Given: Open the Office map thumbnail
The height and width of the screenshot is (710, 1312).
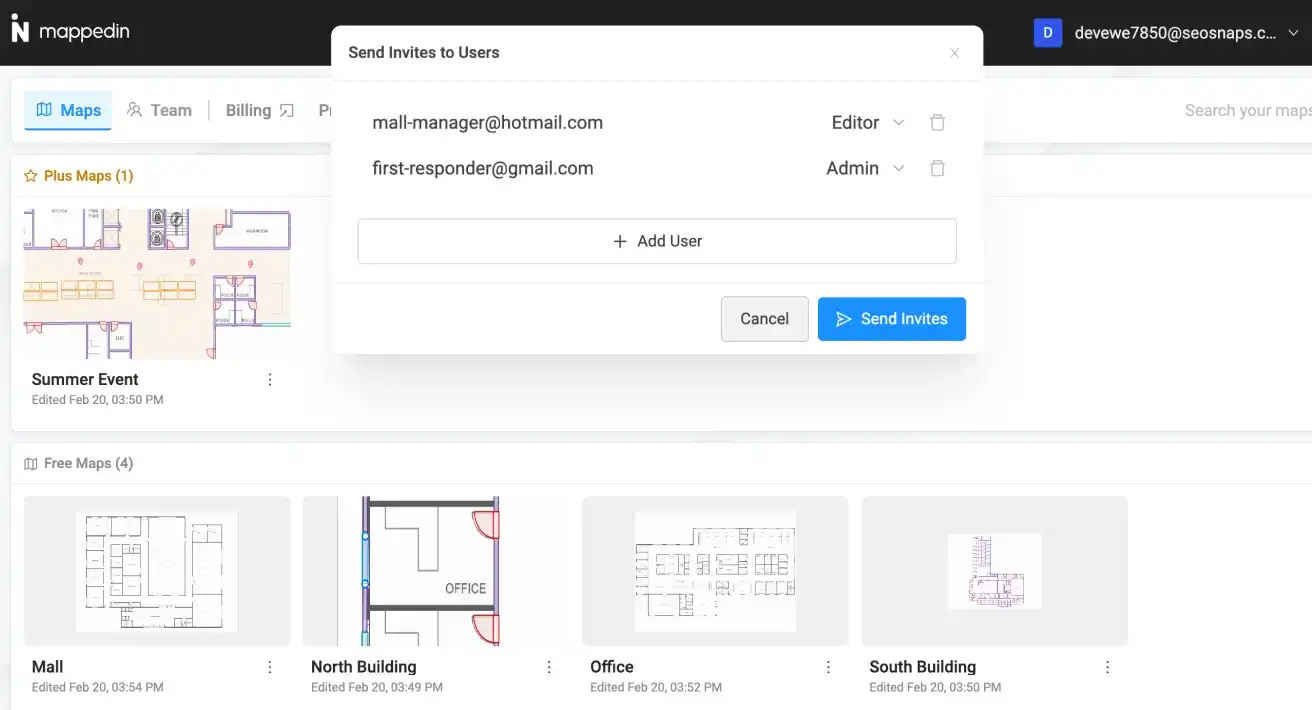Looking at the screenshot, I should 714,570.
